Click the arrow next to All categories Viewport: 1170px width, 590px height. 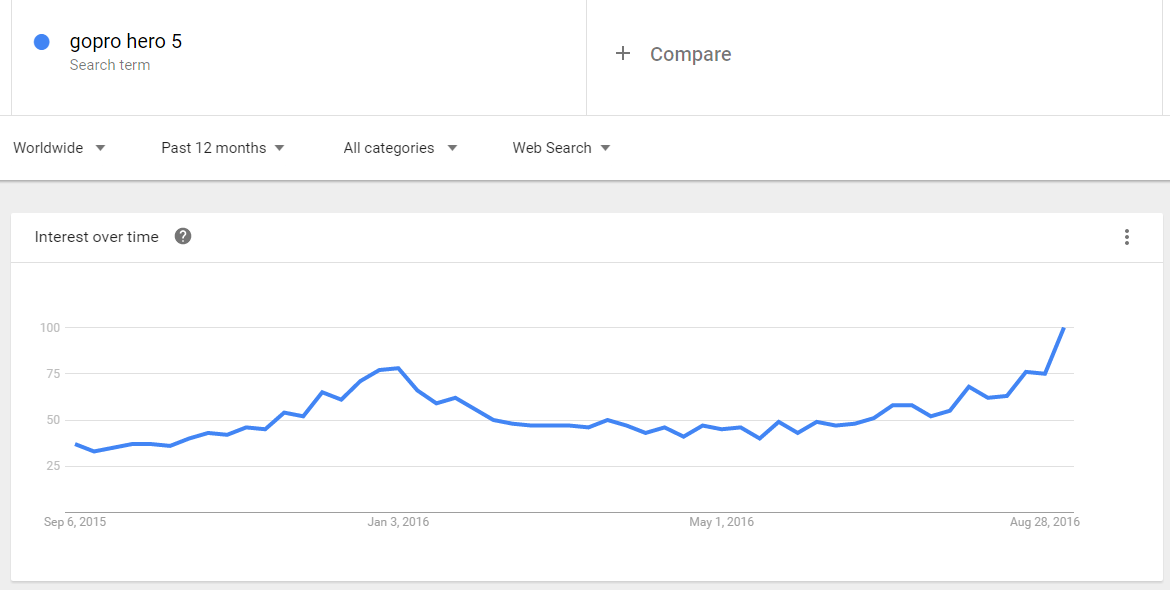tap(452, 148)
